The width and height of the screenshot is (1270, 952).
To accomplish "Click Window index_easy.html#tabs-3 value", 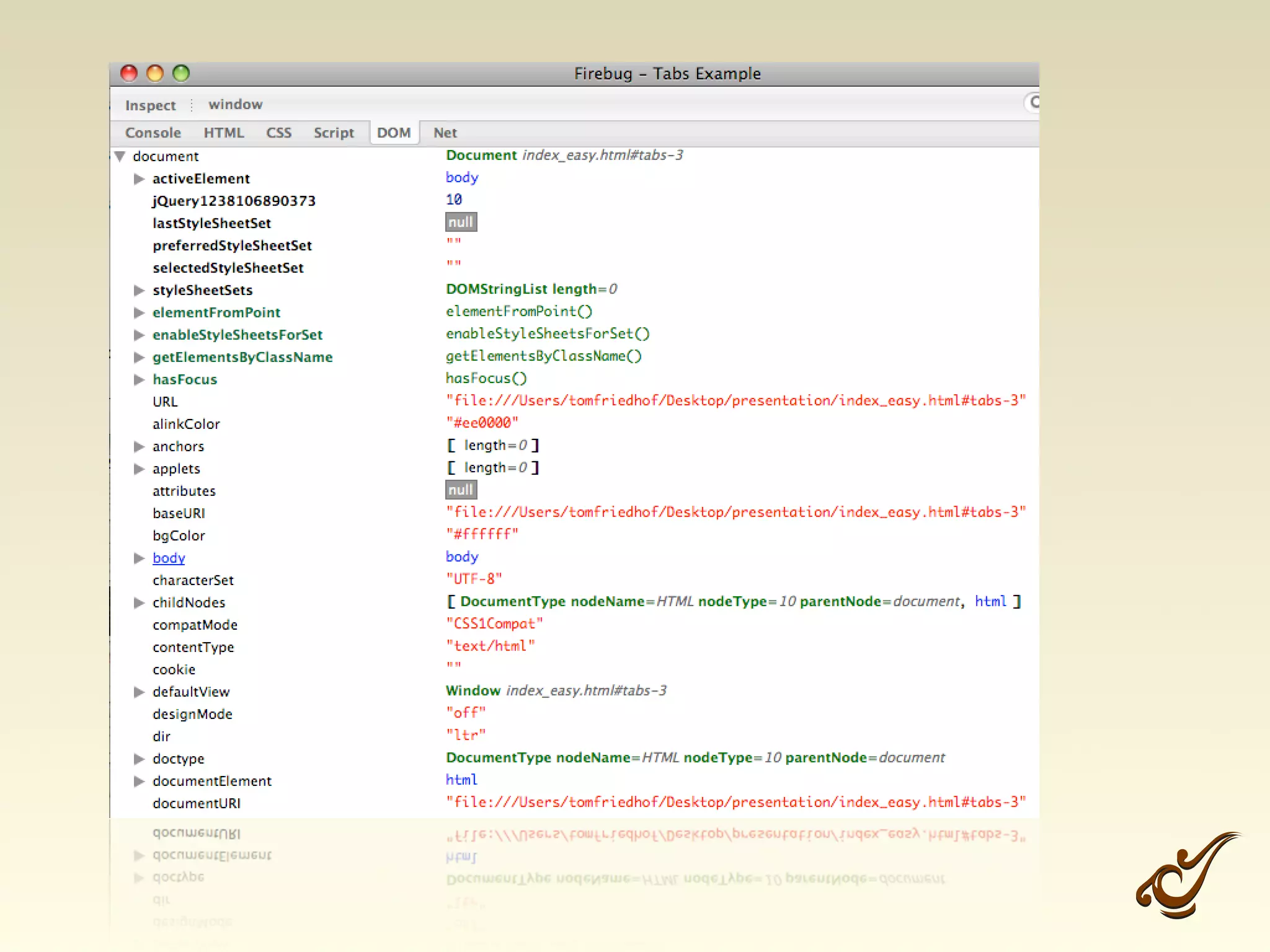I will pyautogui.click(x=556, y=690).
